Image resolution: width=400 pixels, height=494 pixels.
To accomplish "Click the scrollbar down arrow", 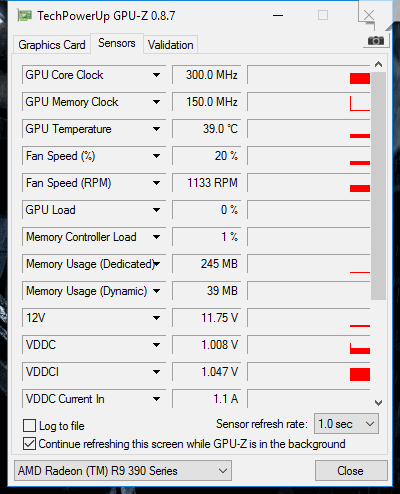I will [378, 403].
